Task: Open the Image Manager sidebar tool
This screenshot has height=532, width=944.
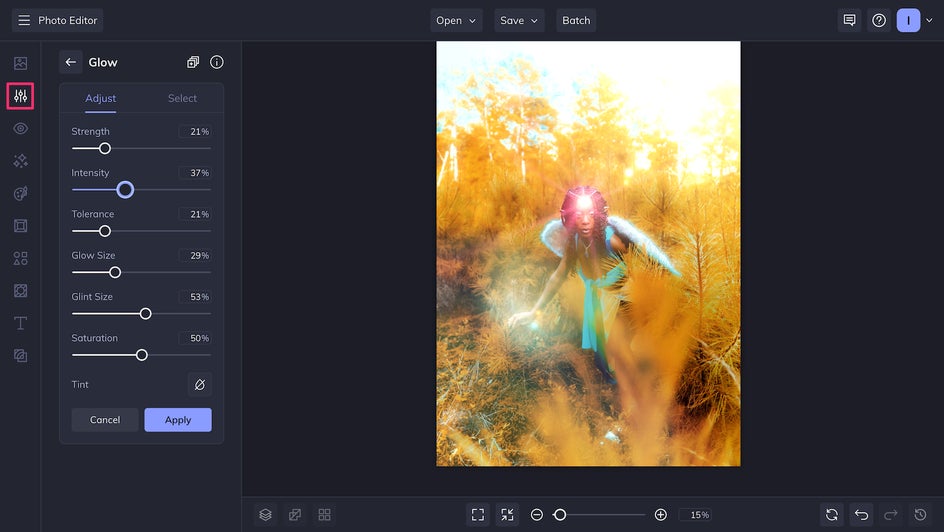Action: 20,63
